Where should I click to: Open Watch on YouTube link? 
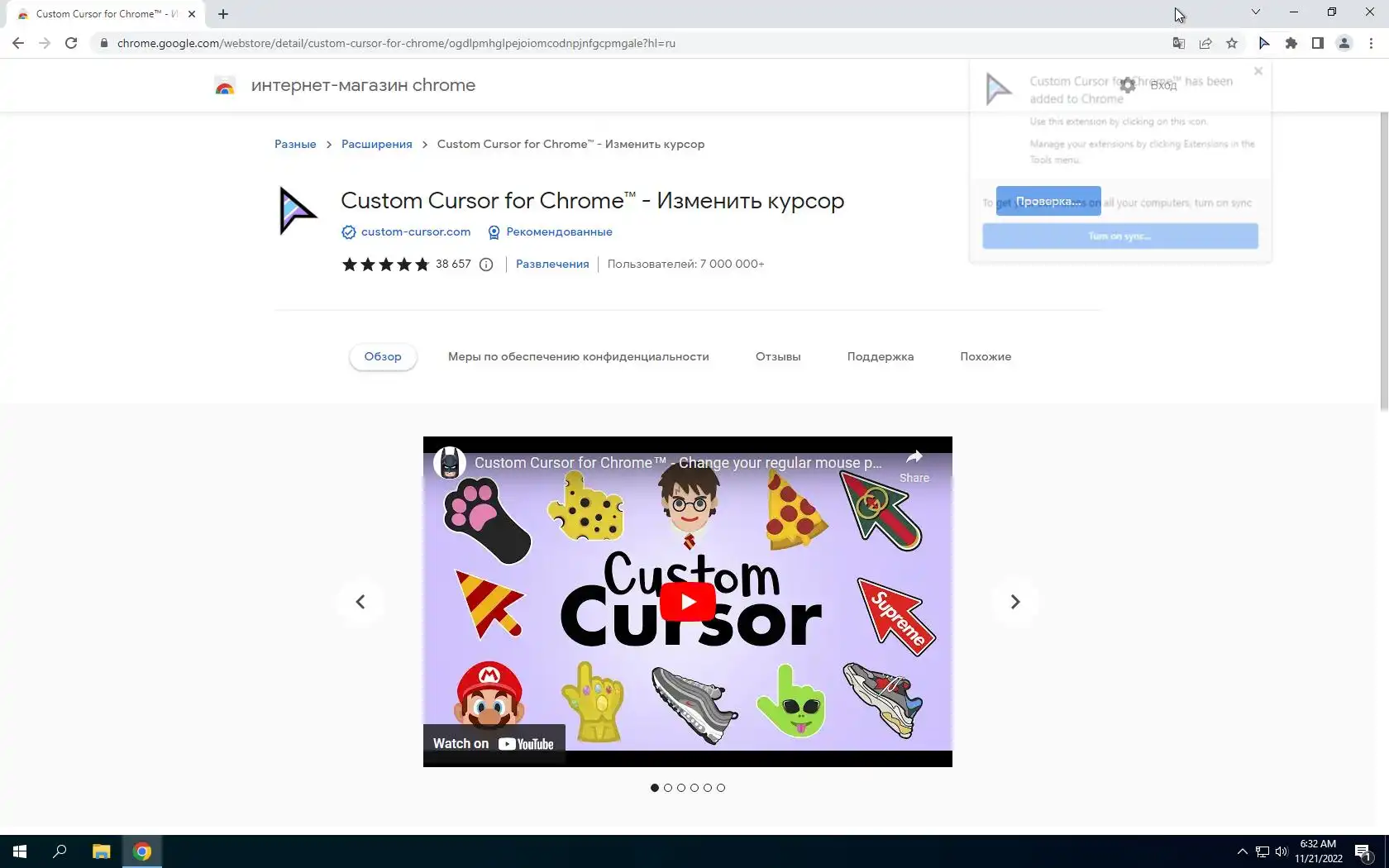(x=494, y=744)
